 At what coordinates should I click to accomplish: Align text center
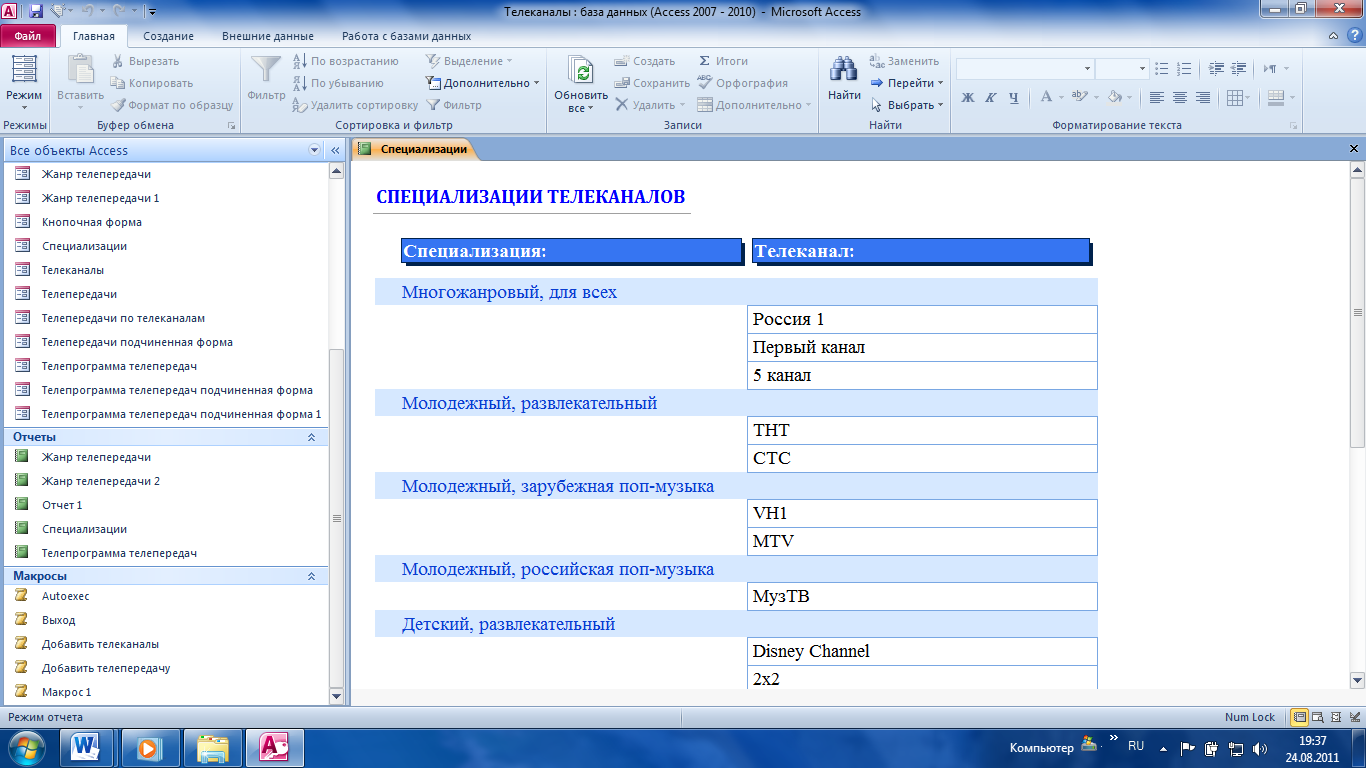tap(1180, 97)
